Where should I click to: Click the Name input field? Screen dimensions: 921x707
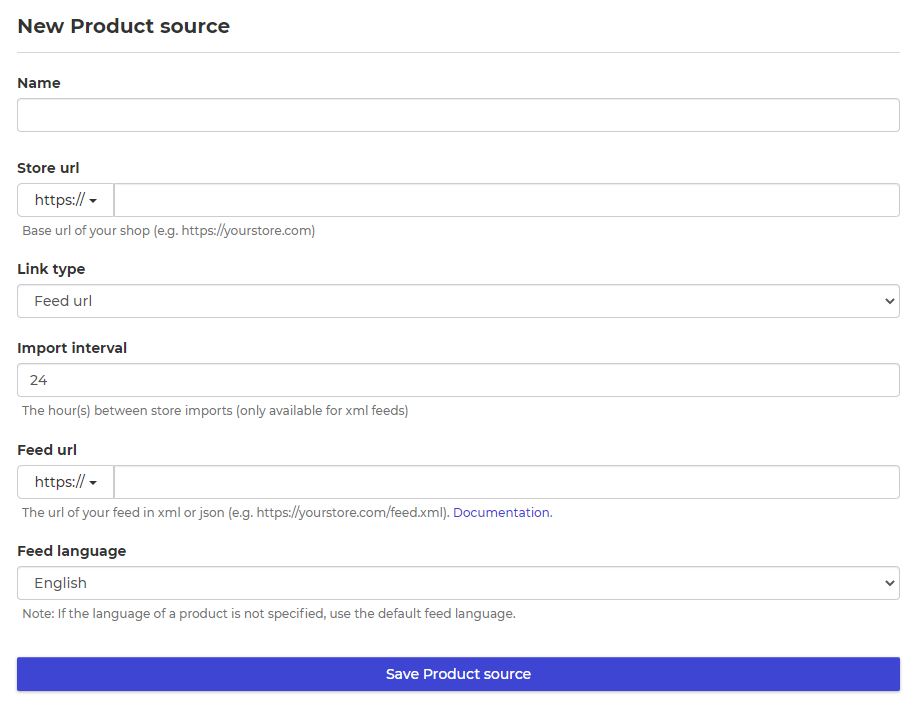pyautogui.click(x=458, y=115)
